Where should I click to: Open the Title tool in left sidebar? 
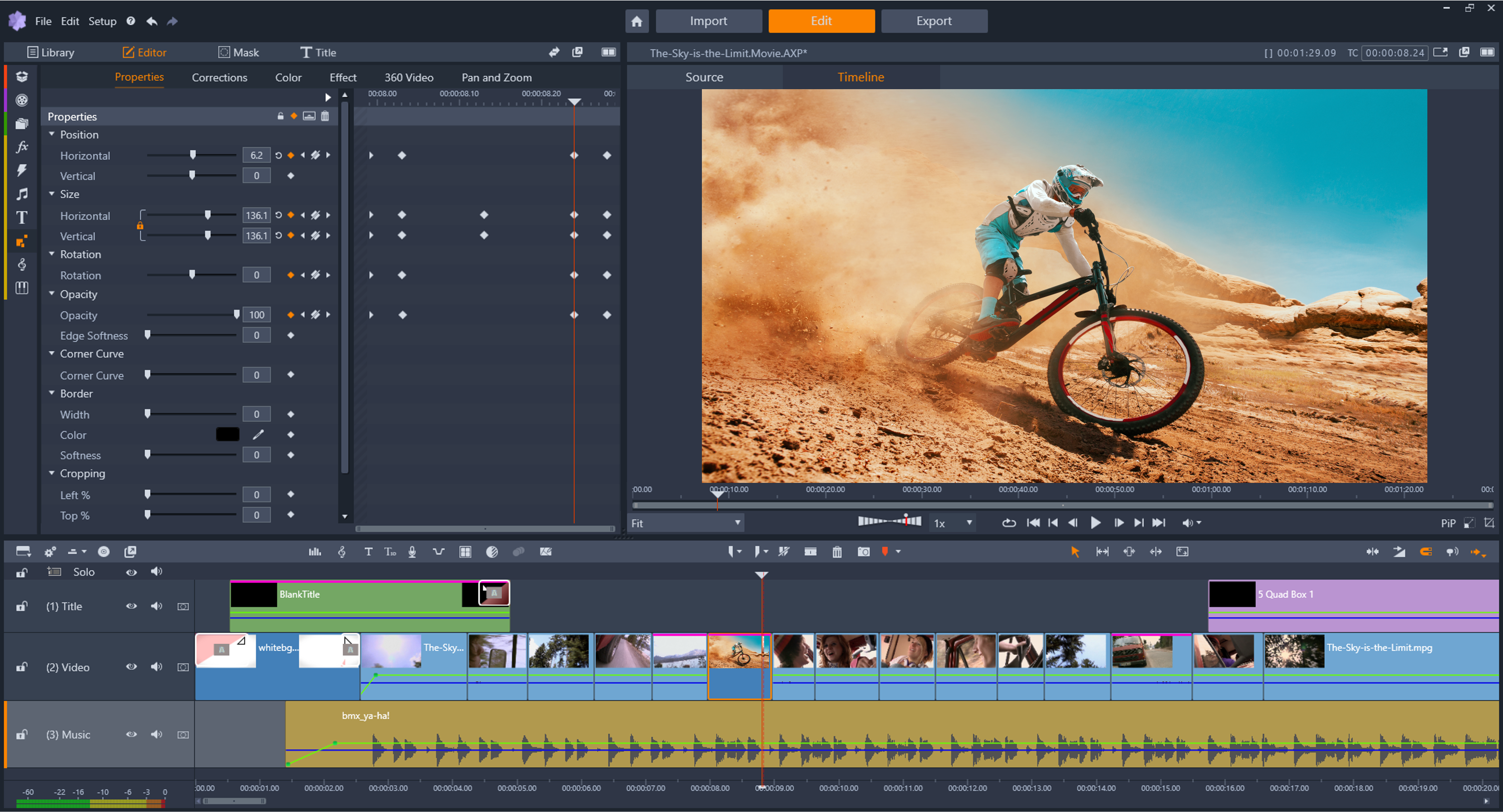tap(22, 217)
